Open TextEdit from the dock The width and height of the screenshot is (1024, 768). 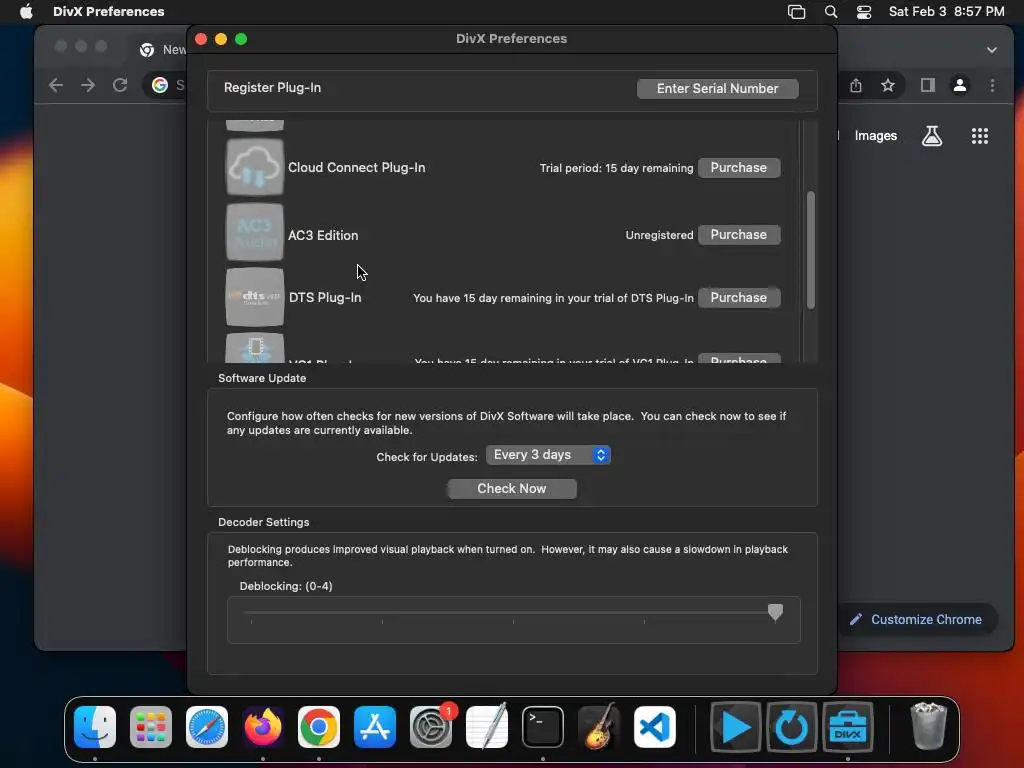487,727
